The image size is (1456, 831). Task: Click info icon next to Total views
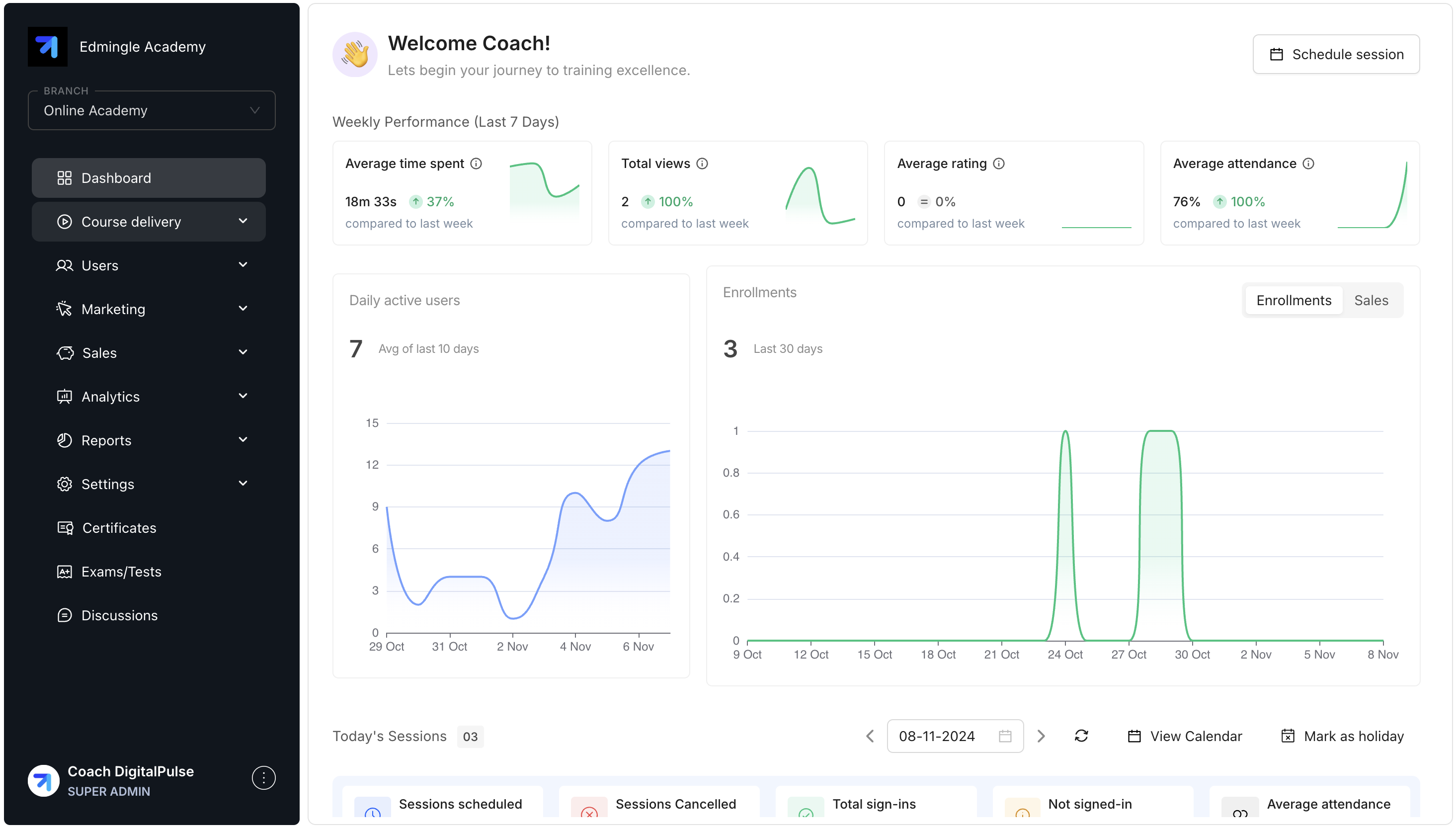click(702, 164)
